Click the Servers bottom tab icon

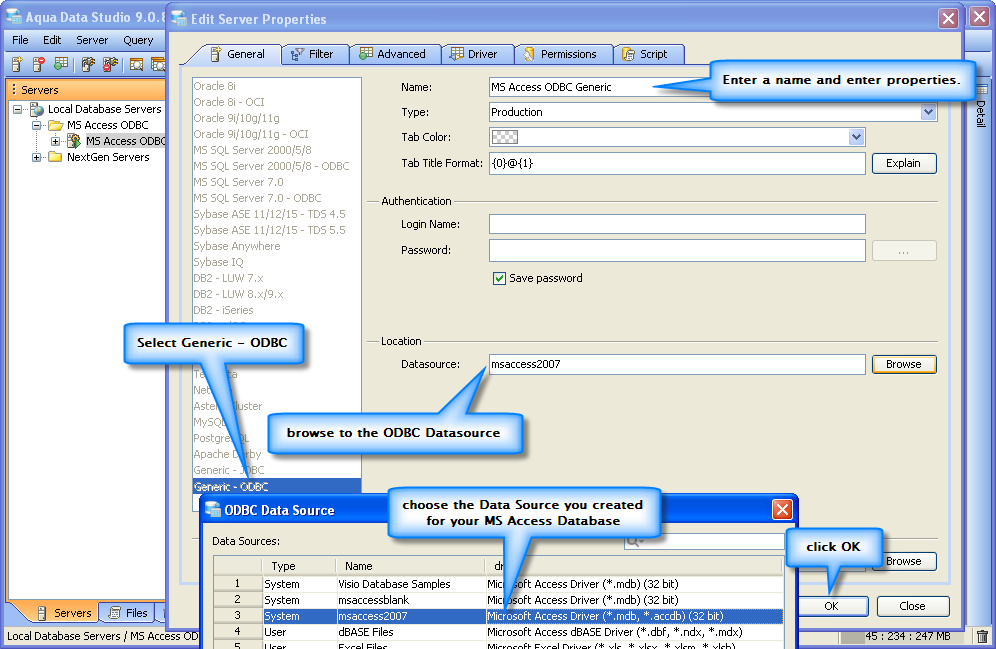click(x=42, y=613)
